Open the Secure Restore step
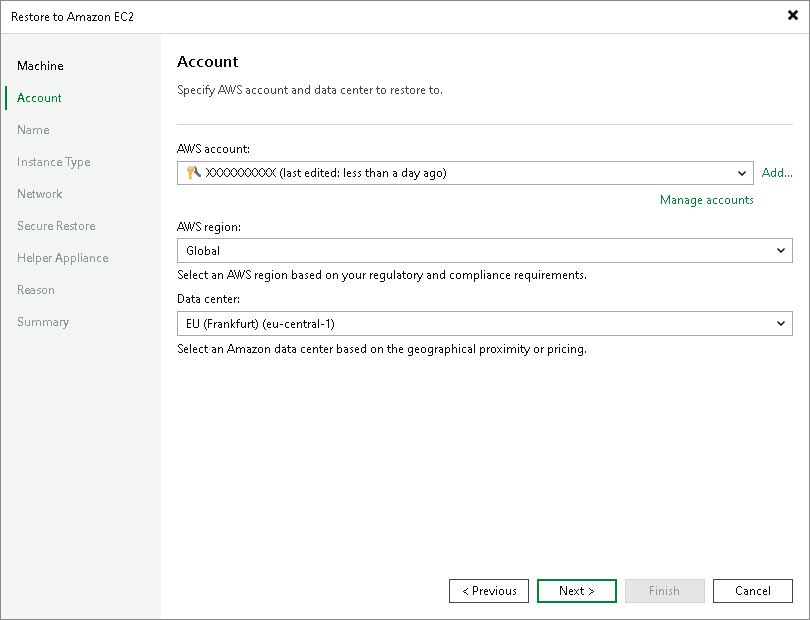The height and width of the screenshot is (620, 810). (56, 226)
